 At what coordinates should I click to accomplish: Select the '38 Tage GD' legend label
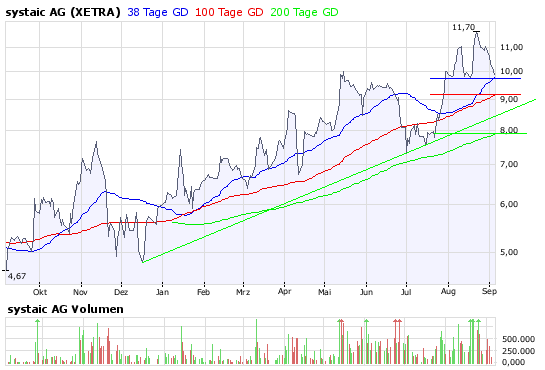point(158,13)
